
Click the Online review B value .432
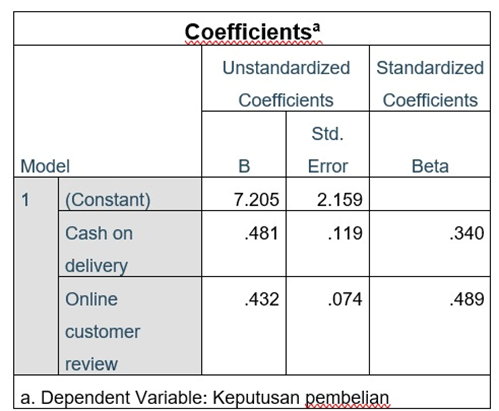click(261, 299)
